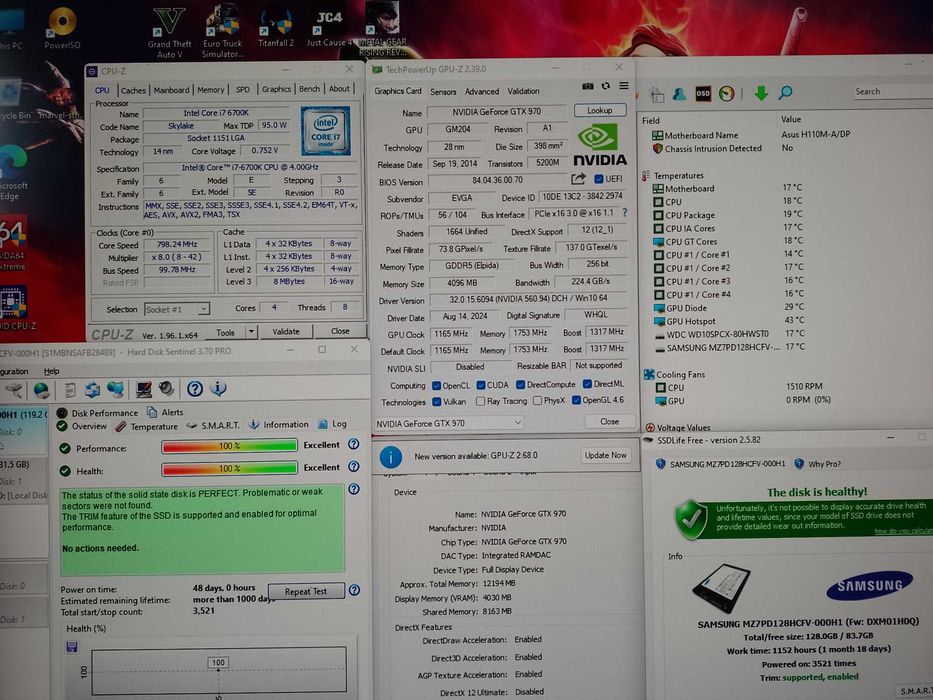Click the BIOS share/export icon in GPU-Z
This screenshot has height=700, width=933.
coord(578,179)
